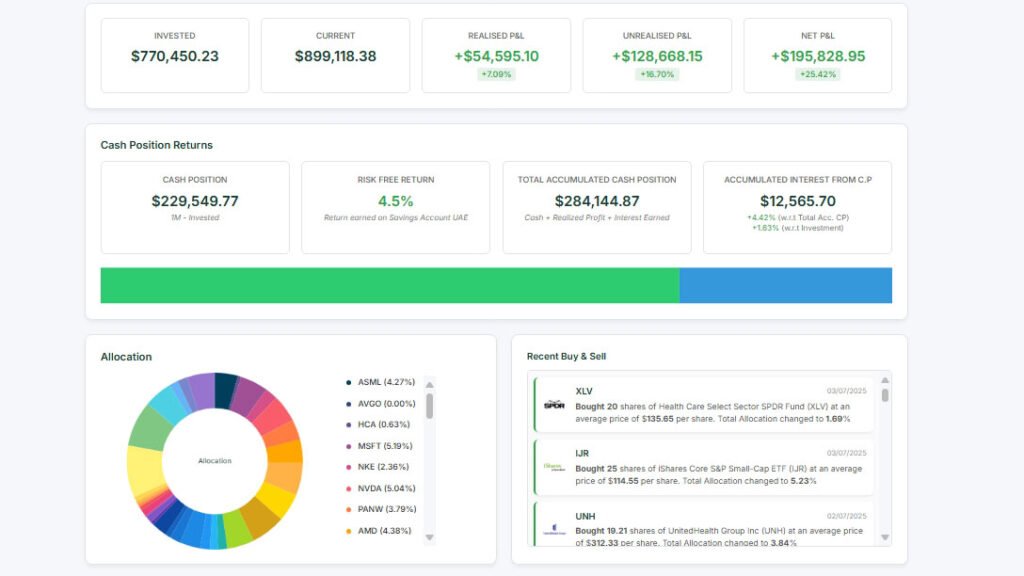The height and width of the screenshot is (576, 1024).
Task: Click the Net P&L card
Action: [816, 55]
